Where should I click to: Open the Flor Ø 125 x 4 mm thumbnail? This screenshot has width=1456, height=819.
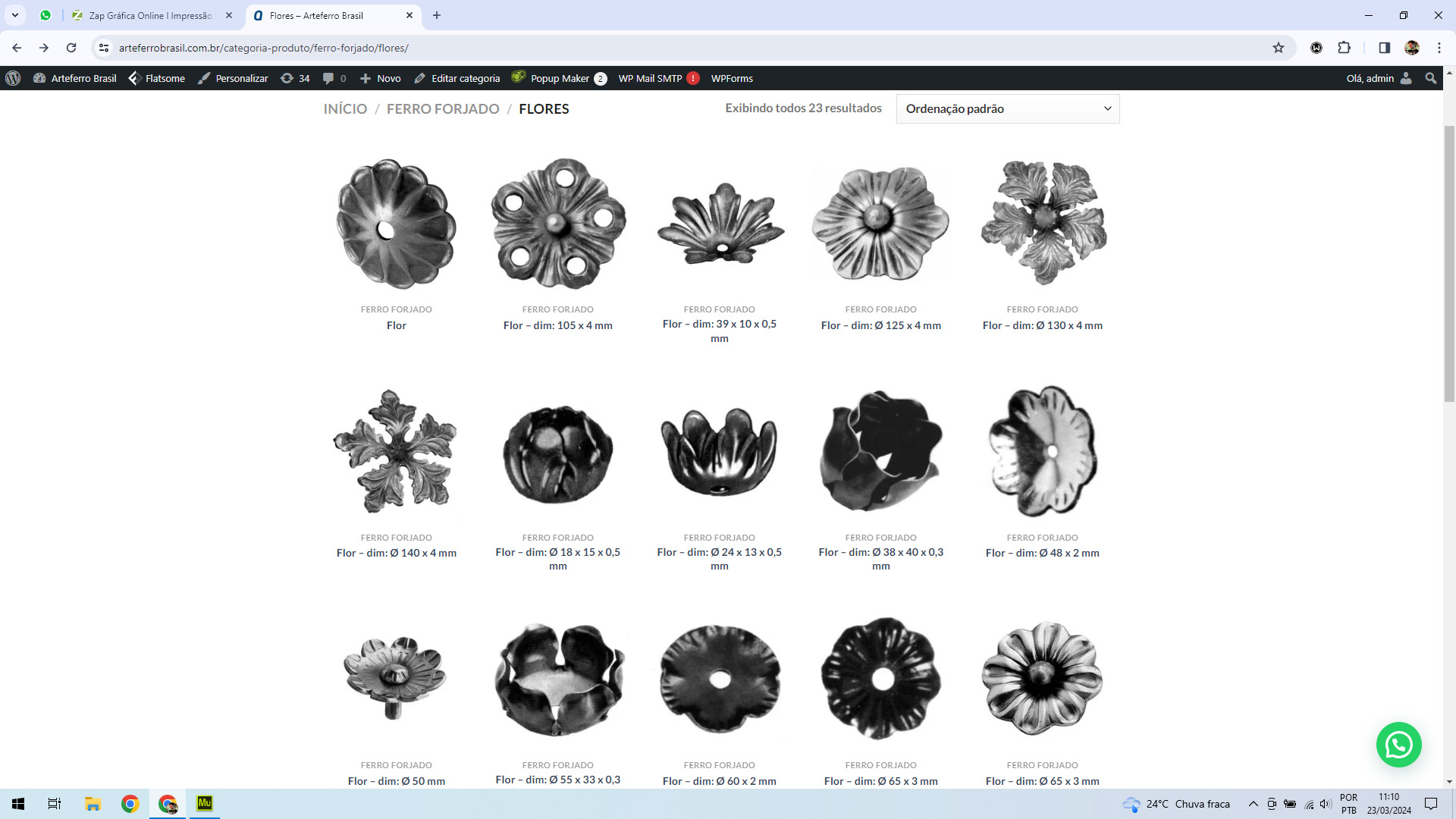(880, 224)
